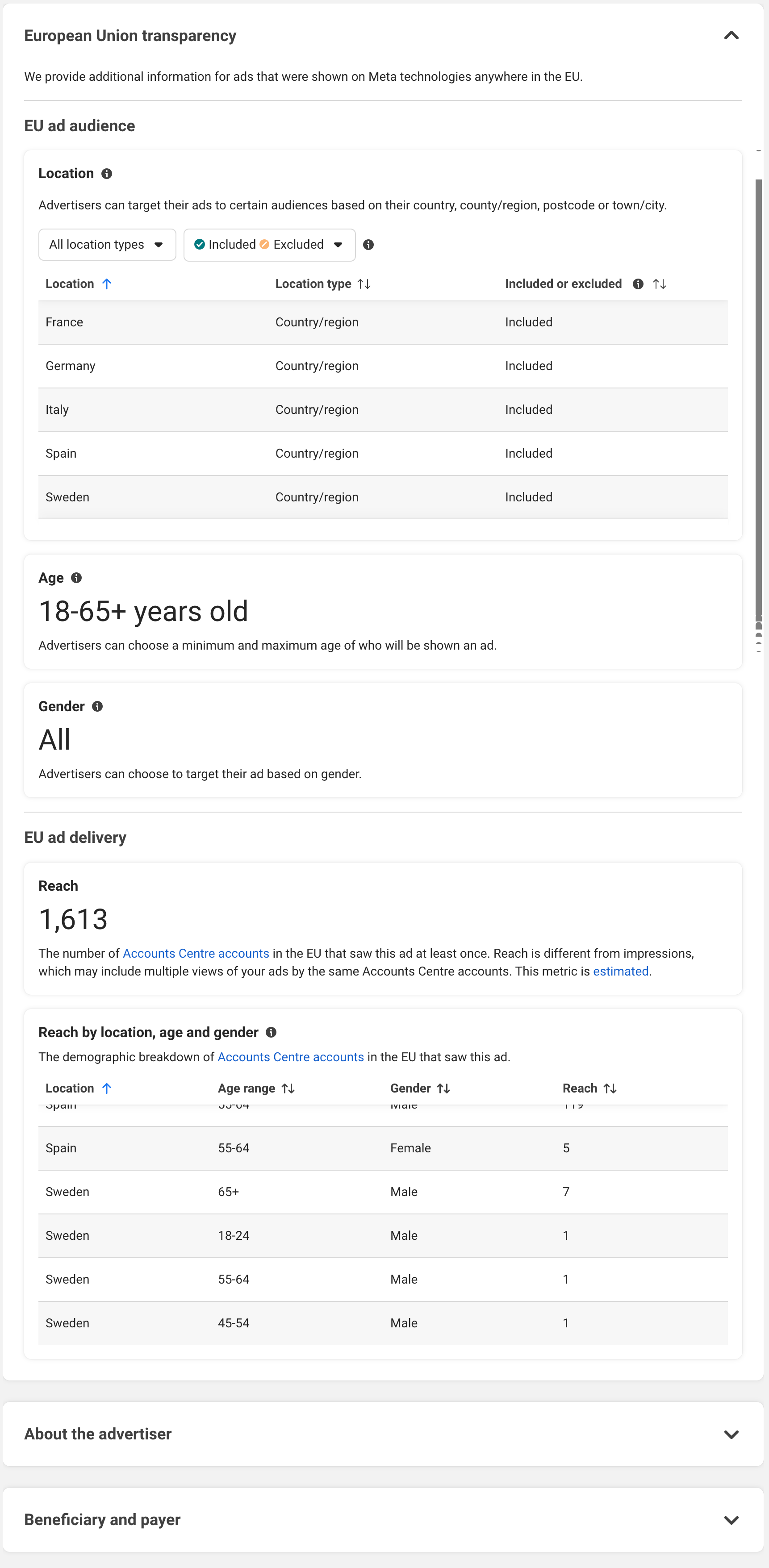Click the info icon beside the Included/Excluded filter
This screenshot has width=769, height=1568.
pos(369,245)
